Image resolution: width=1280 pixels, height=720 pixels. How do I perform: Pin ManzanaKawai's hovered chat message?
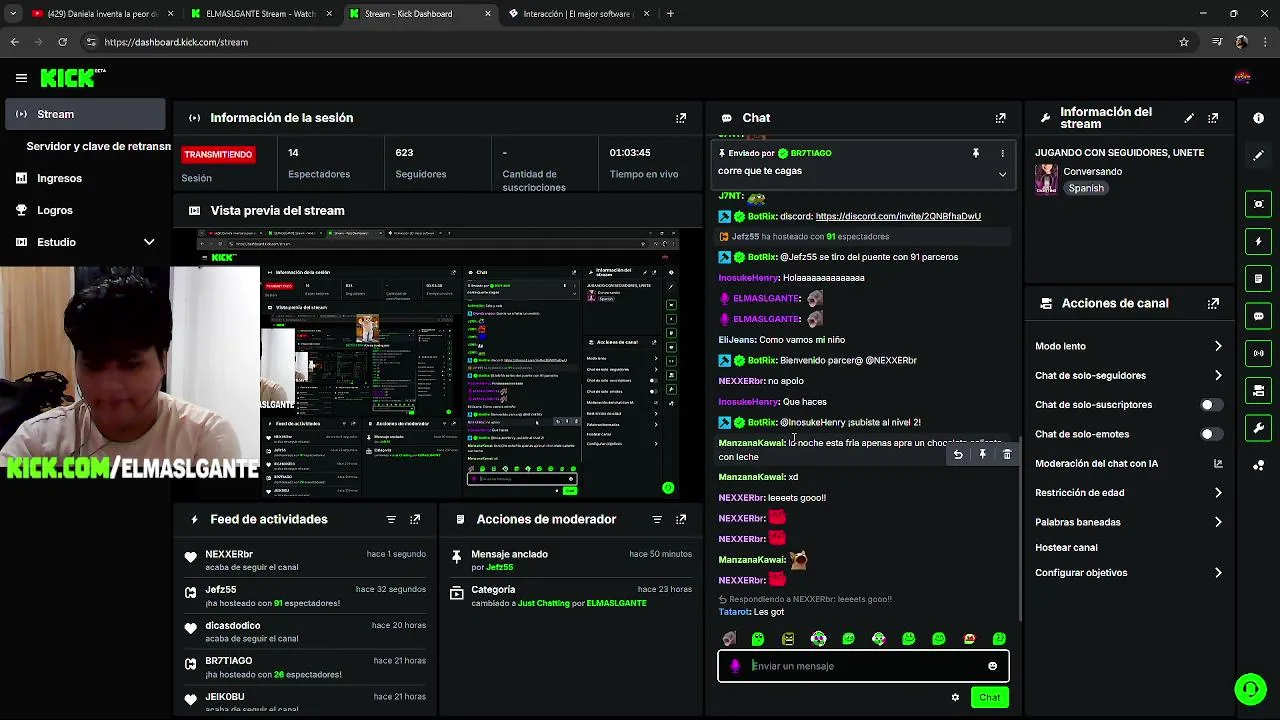click(x=982, y=454)
